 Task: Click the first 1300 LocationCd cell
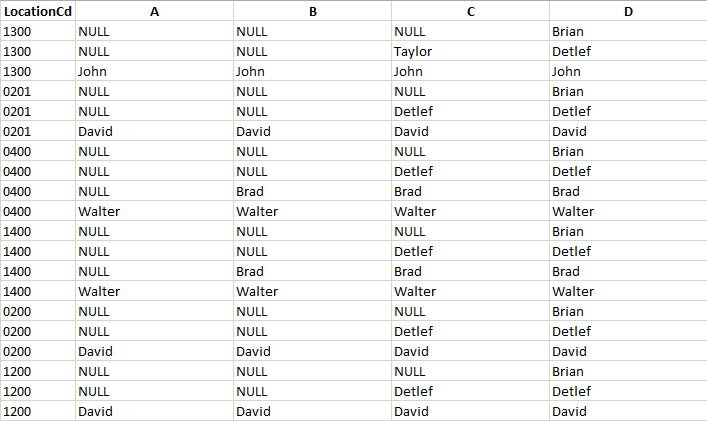click(x=38, y=32)
